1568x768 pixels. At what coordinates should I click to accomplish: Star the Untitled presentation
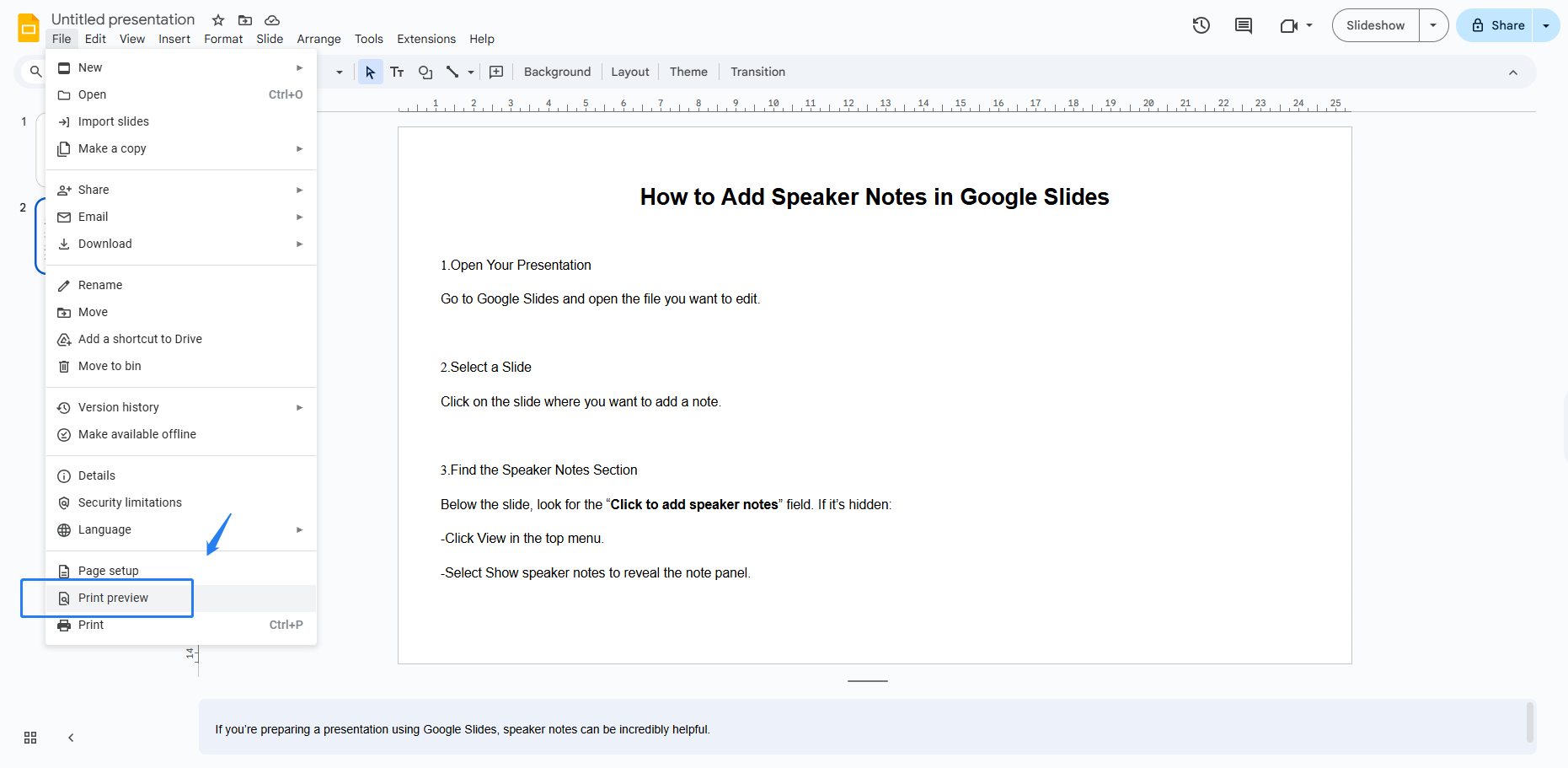(x=217, y=19)
